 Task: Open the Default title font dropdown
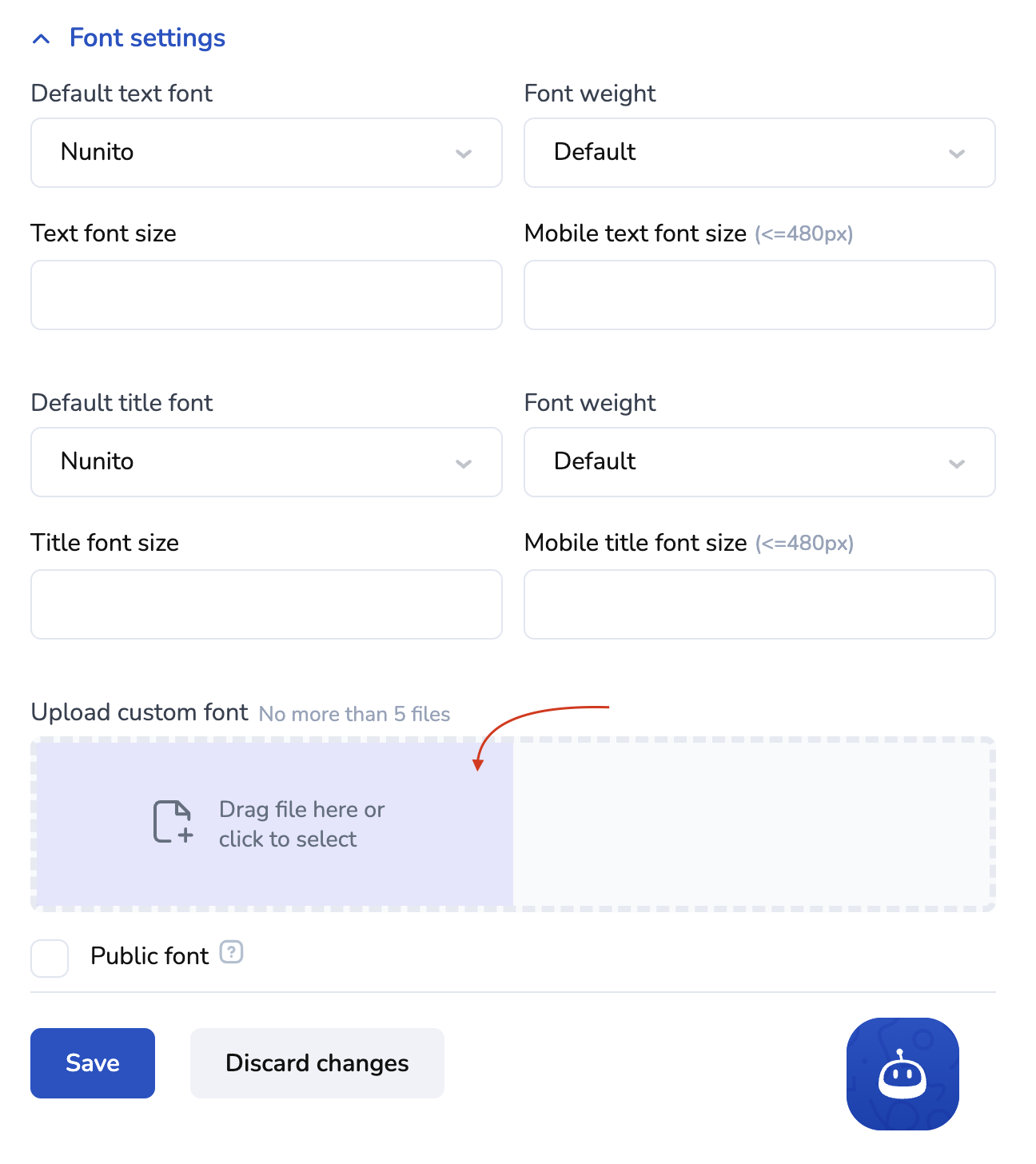pyautogui.click(x=266, y=462)
